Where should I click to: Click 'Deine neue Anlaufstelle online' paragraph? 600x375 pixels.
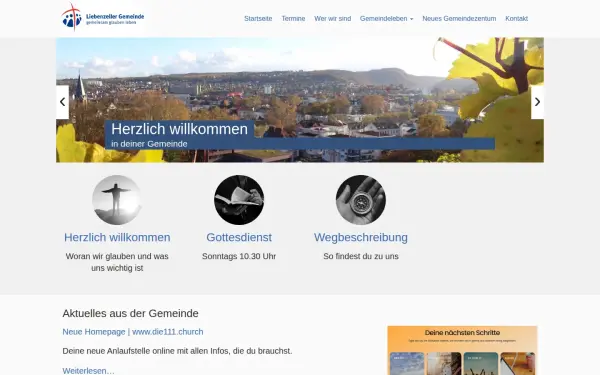coord(177,351)
